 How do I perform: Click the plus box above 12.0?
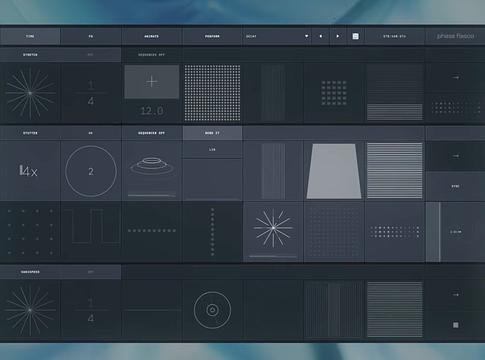tap(152, 82)
